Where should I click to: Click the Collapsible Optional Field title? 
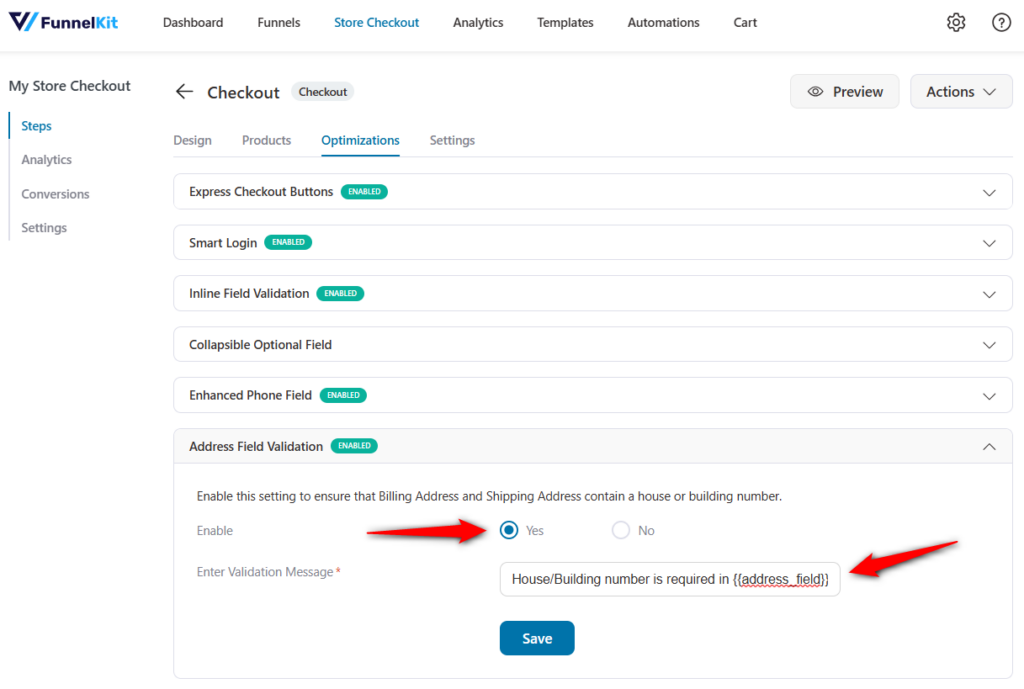[x=260, y=344]
